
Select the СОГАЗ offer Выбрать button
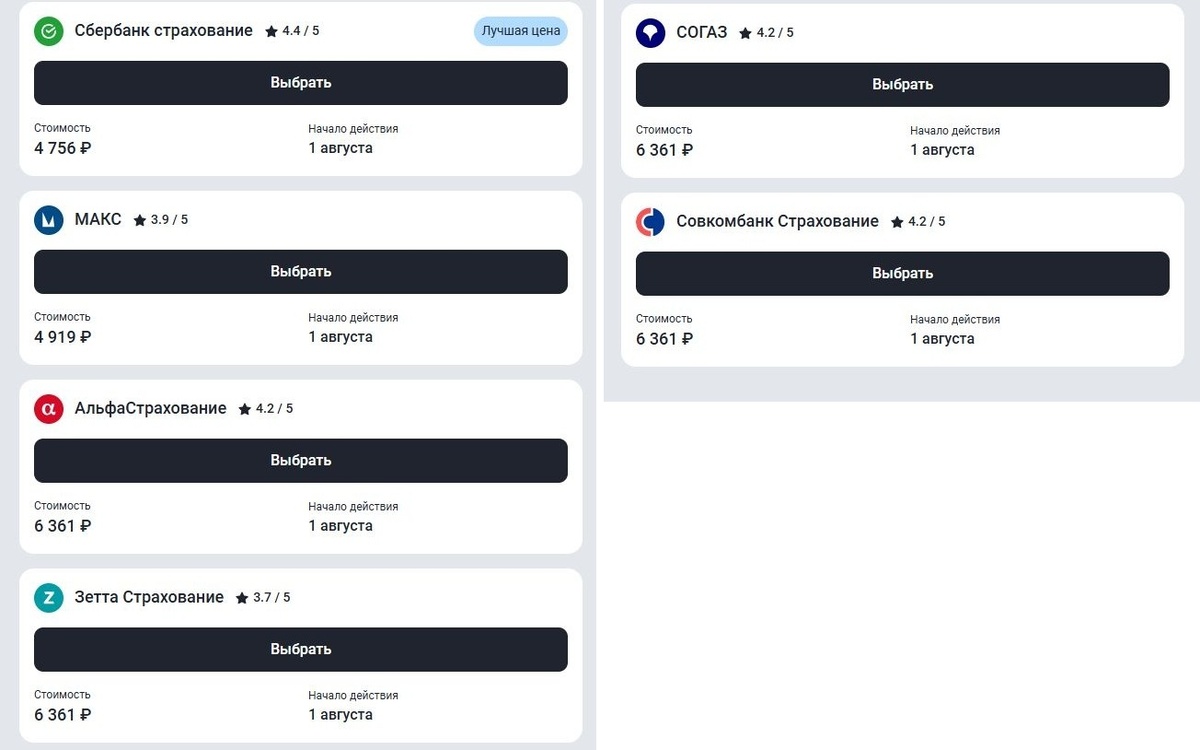[x=903, y=85]
